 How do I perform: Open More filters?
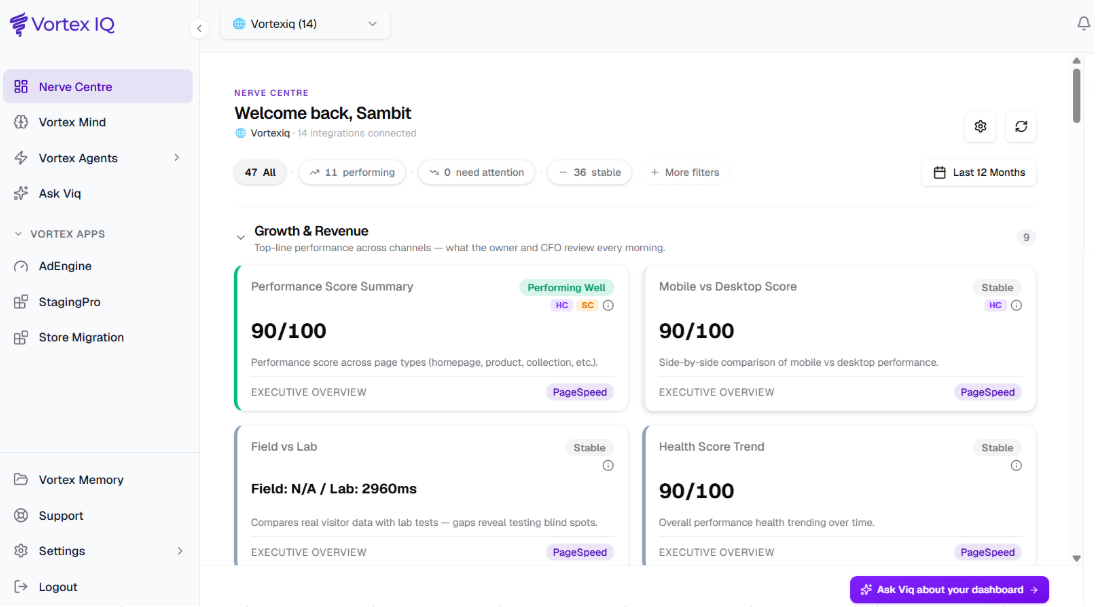684,172
